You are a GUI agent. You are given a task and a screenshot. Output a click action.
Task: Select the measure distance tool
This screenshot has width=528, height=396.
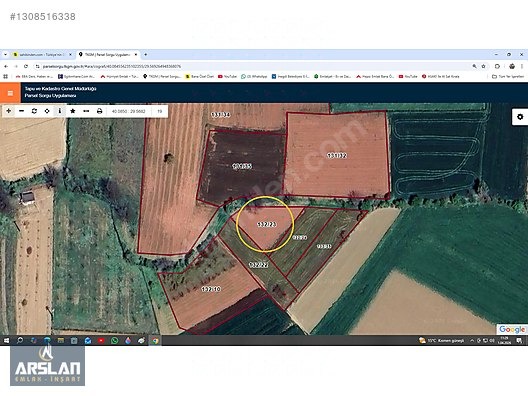86,111
